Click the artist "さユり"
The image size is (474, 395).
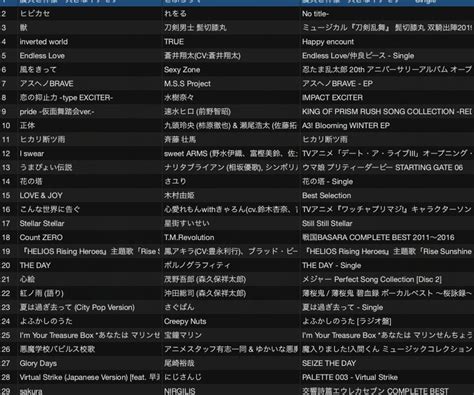[x=175, y=181]
